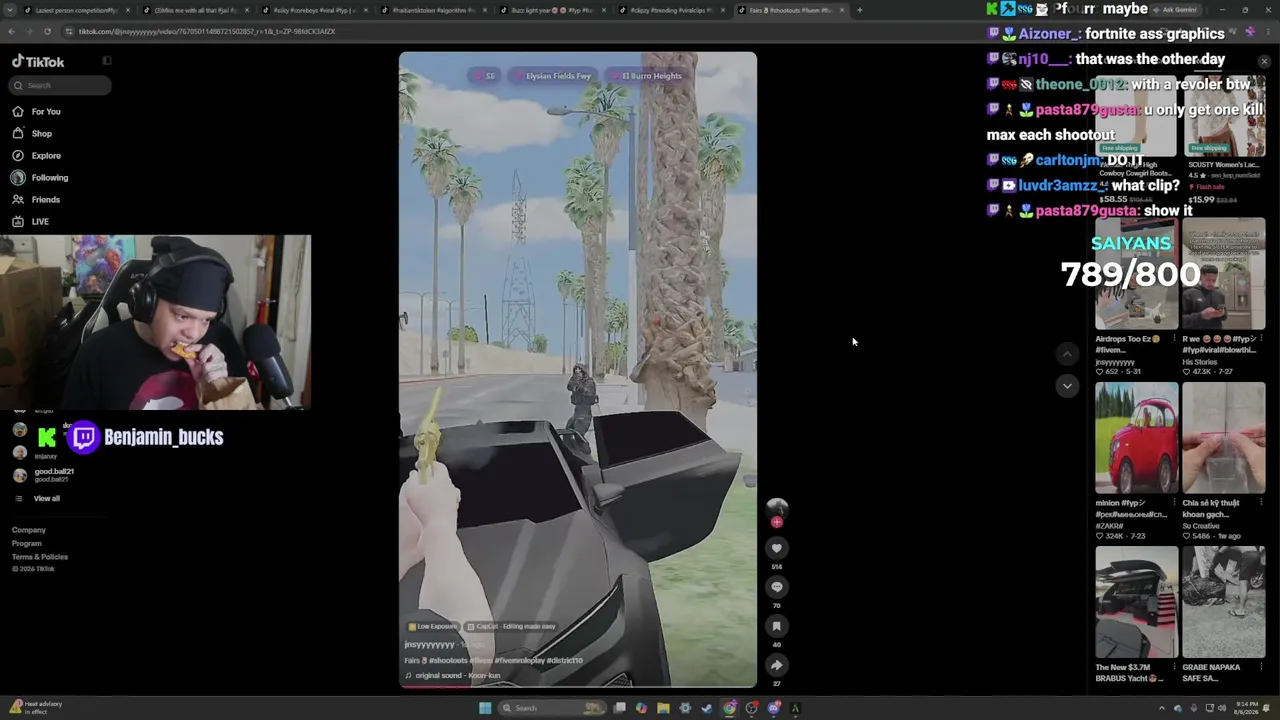The height and width of the screenshot is (720, 1280).
Task: Share the video with arrow icon
Action: (x=776, y=665)
